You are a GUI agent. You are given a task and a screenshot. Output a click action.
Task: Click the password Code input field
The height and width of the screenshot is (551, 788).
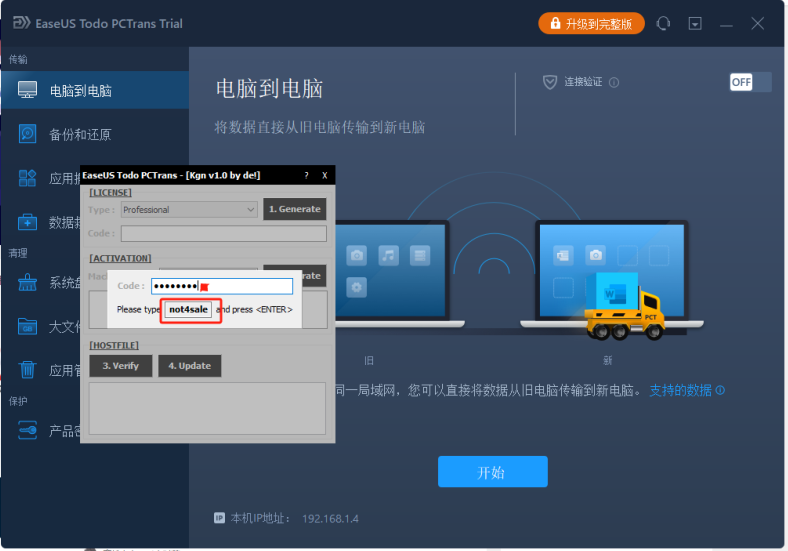222,286
